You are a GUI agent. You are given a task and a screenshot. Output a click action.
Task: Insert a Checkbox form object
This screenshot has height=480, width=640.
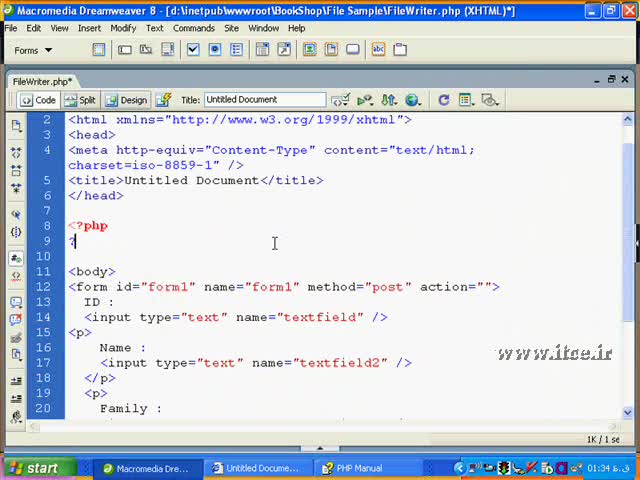pyautogui.click(x=193, y=50)
